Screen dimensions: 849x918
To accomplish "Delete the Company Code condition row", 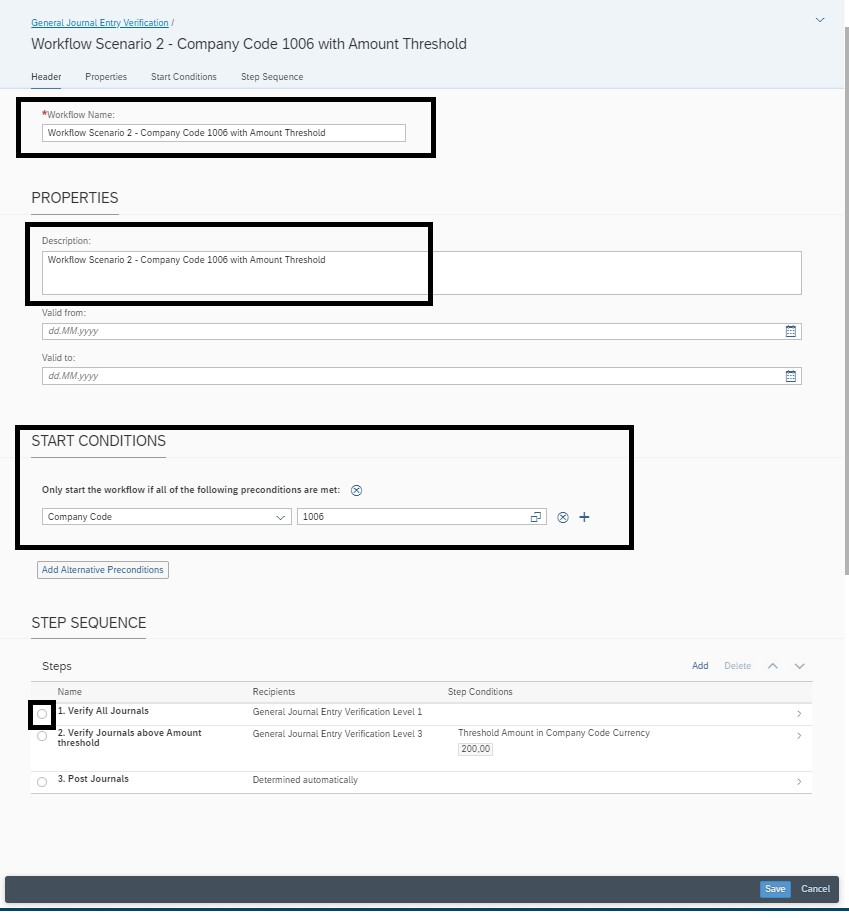I will point(563,517).
